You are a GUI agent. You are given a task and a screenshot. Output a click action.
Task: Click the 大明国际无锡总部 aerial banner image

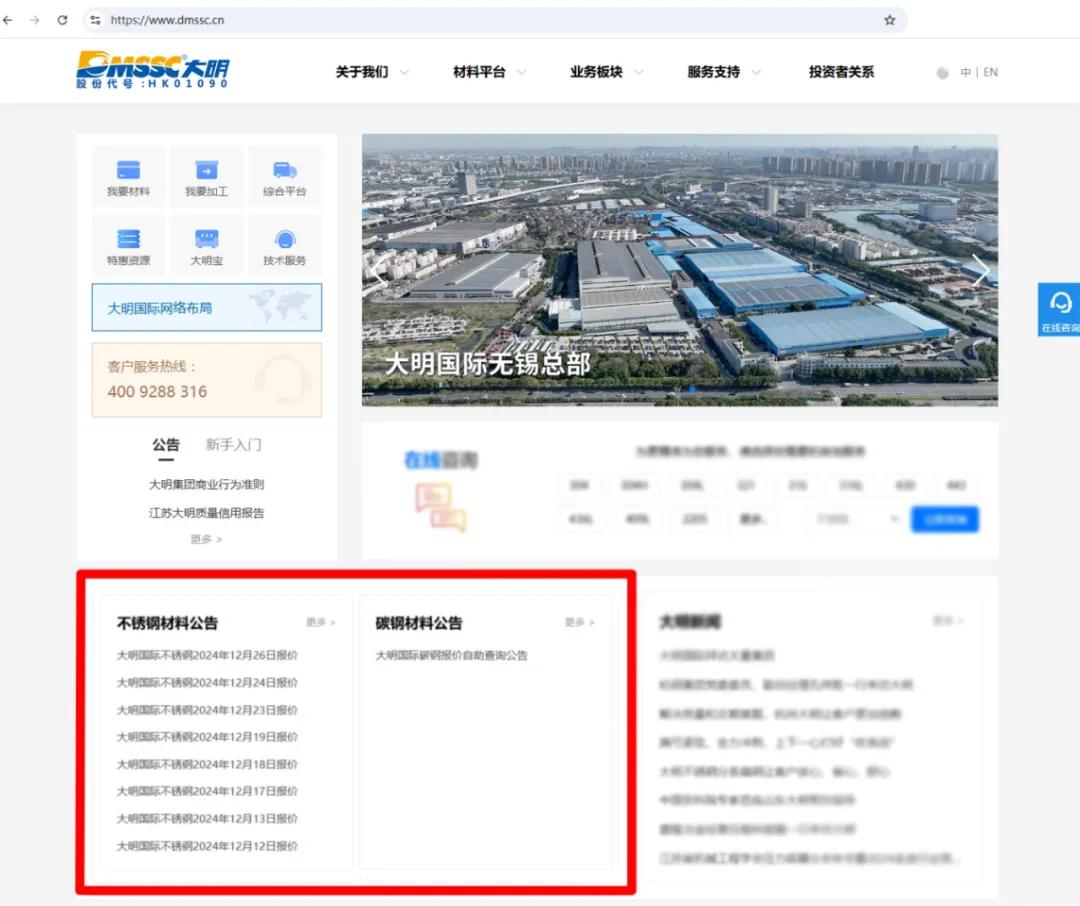[x=680, y=269]
